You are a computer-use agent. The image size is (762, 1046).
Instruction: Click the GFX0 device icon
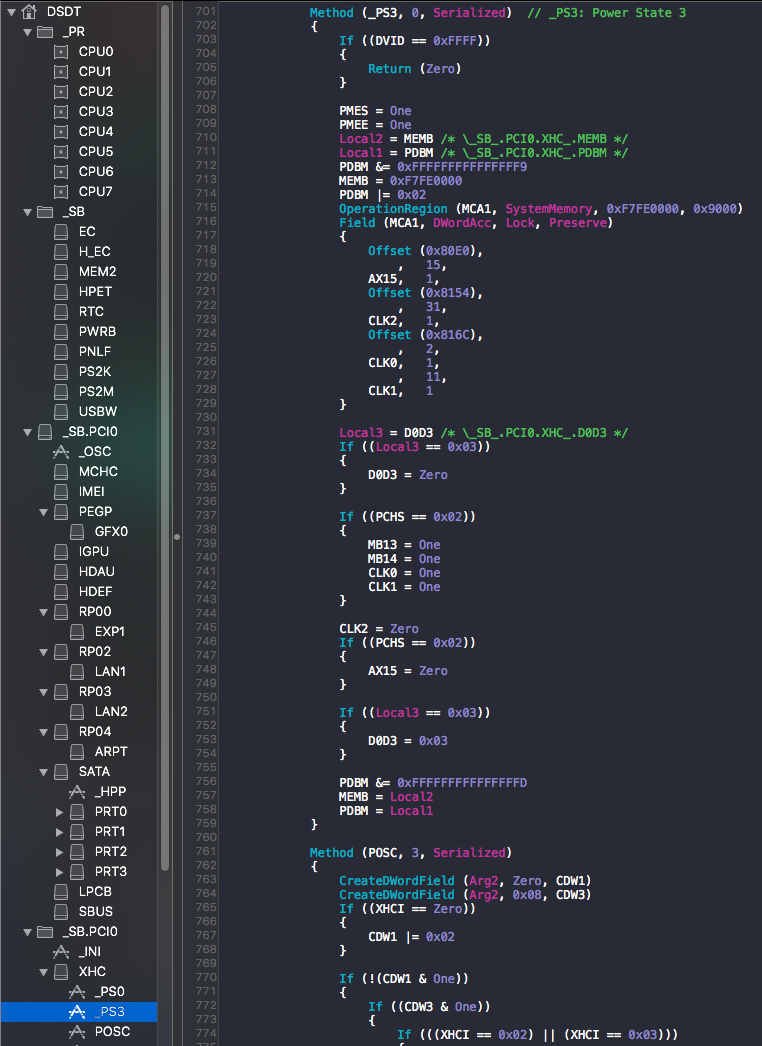click(77, 532)
